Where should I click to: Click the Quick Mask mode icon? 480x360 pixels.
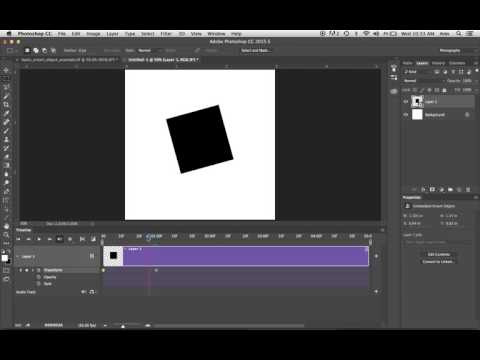pos(6,271)
